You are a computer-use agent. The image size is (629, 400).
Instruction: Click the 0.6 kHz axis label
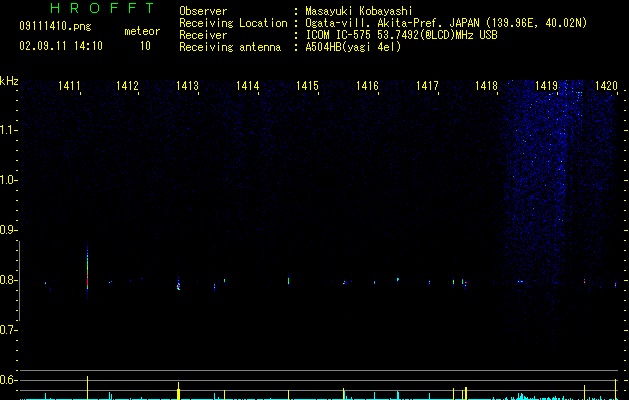click(8, 380)
